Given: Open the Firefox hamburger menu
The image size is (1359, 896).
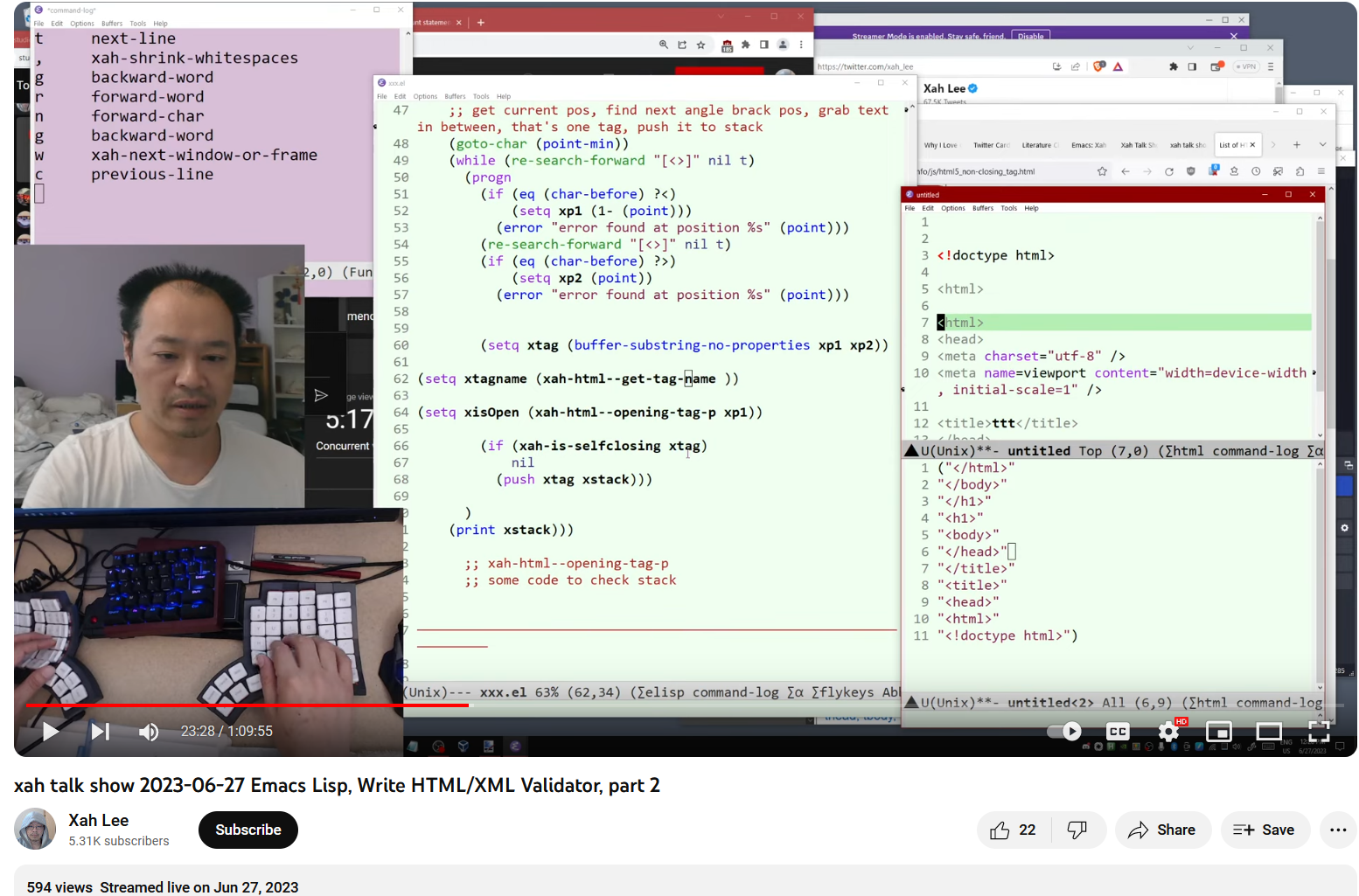Looking at the screenshot, I should tap(1321, 171).
